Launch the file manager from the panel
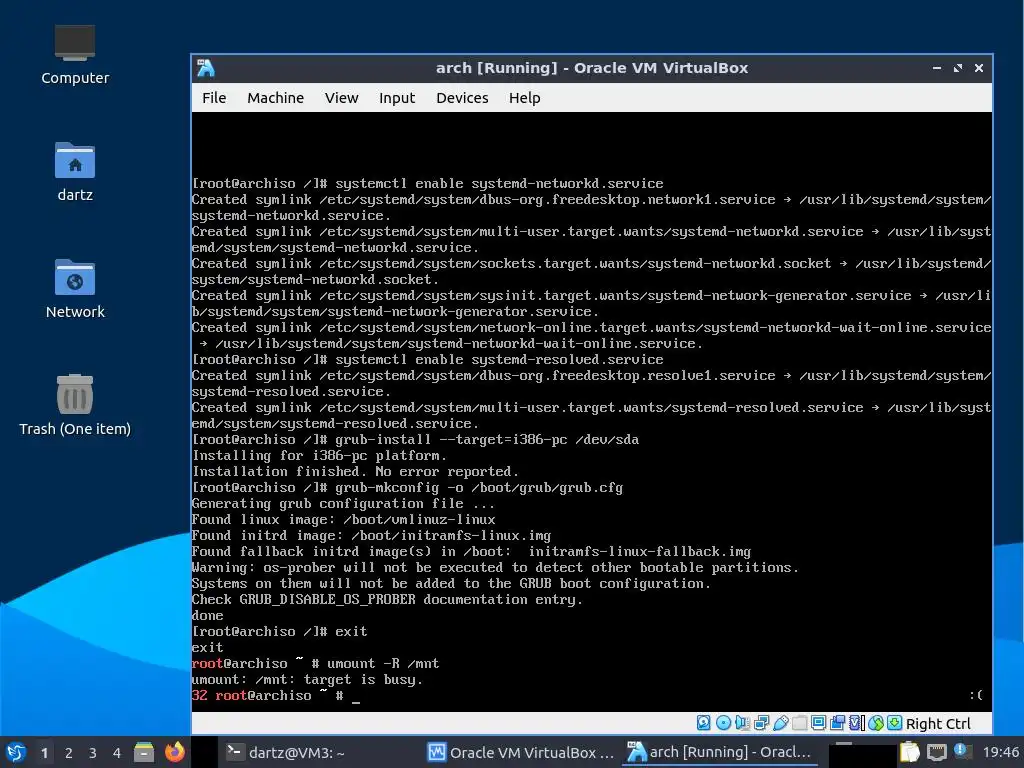 [144, 752]
